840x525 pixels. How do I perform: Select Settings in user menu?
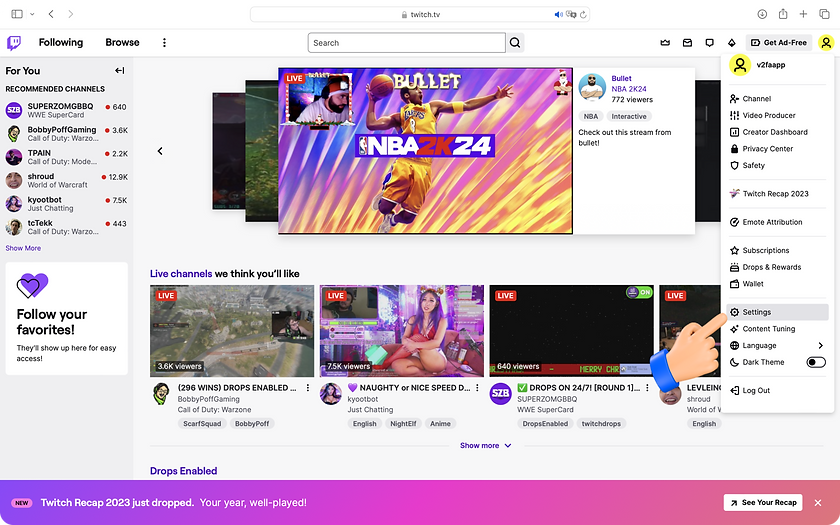coord(777,312)
